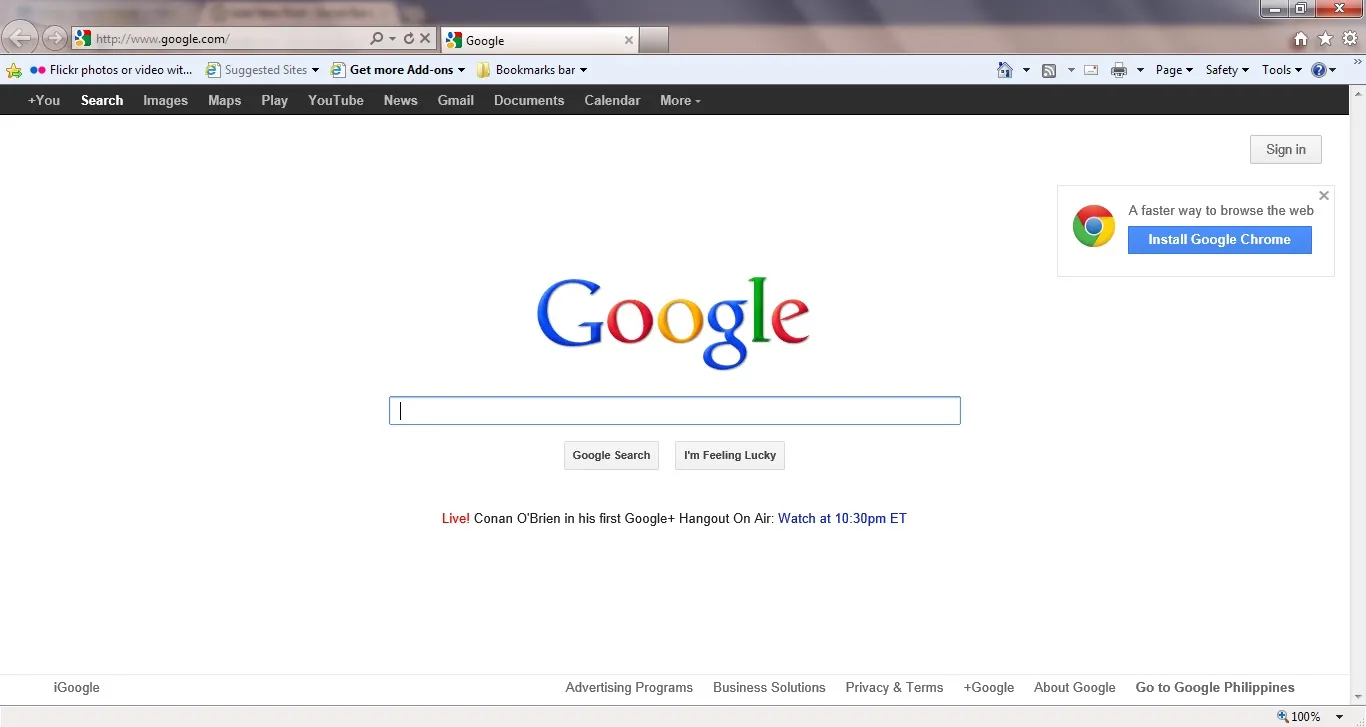Open the Page menu
Viewport: 1366px width, 727px height.
[1174, 70]
